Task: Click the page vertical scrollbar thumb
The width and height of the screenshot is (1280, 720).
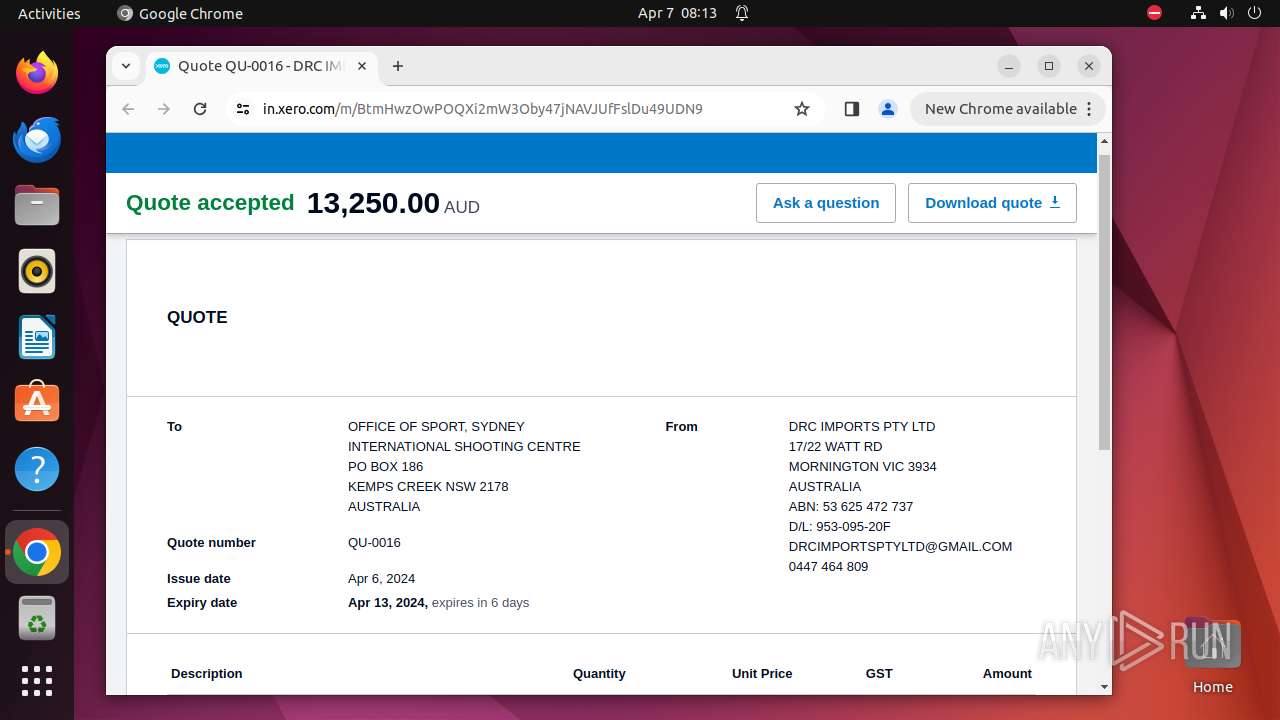Action: pos(1104,301)
